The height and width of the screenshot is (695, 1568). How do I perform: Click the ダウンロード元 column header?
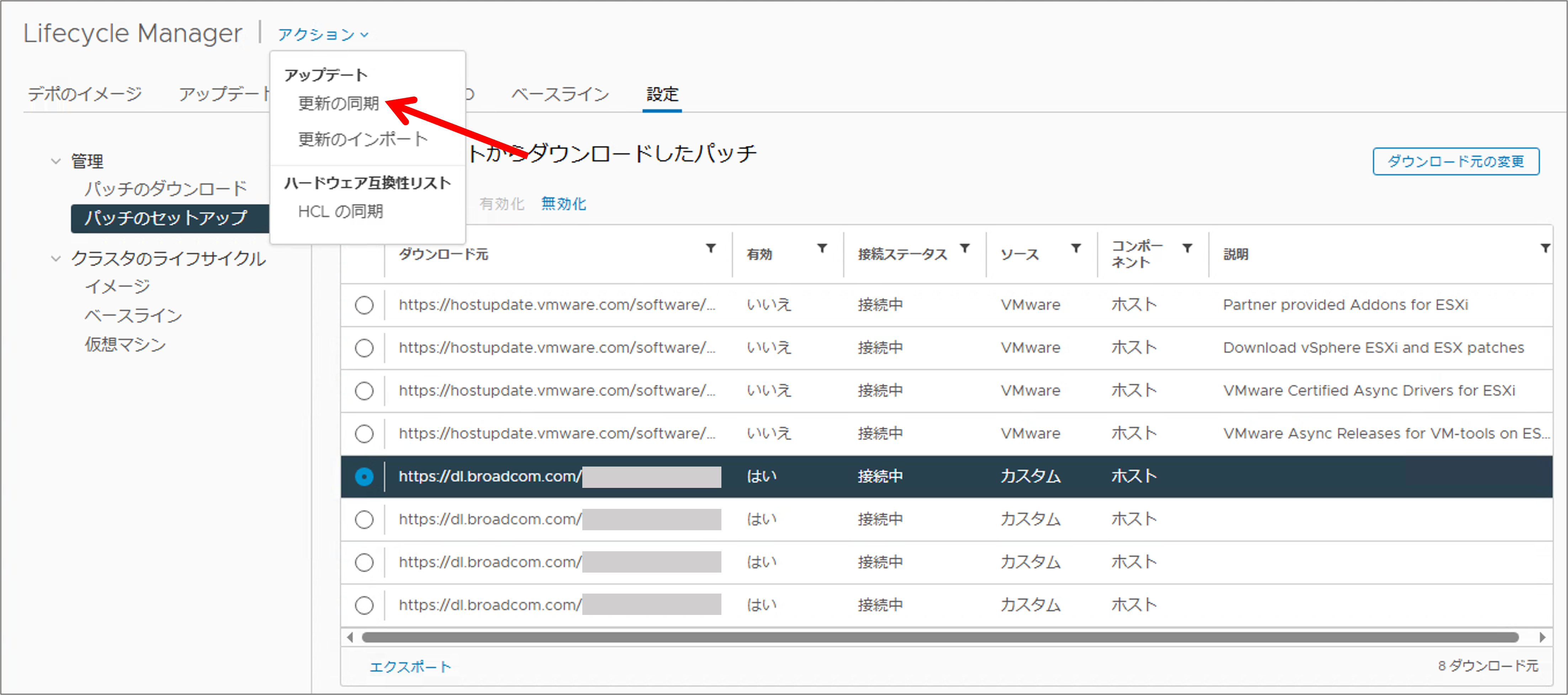(x=443, y=254)
